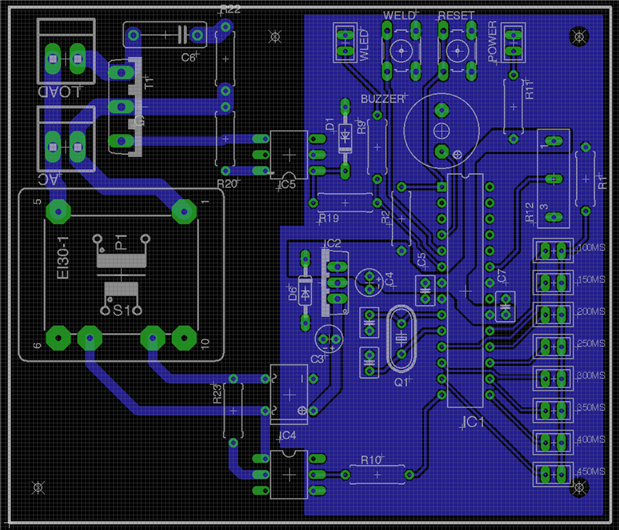The height and width of the screenshot is (530, 619).
Task: Click the C7 capacitor label
Action: point(501,276)
